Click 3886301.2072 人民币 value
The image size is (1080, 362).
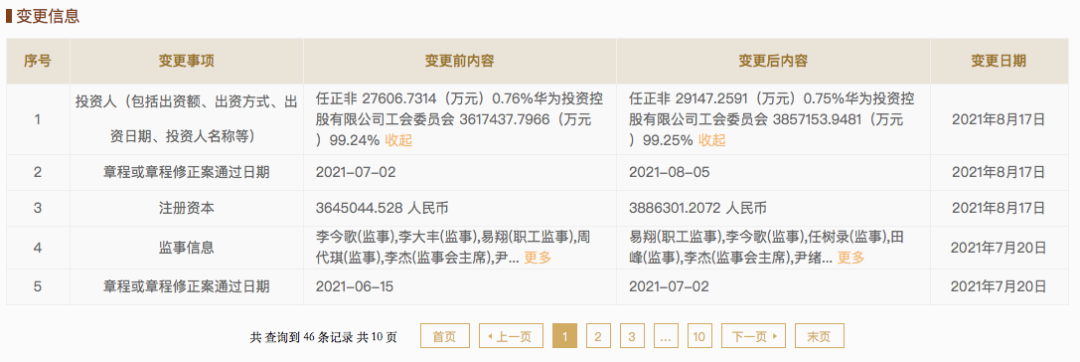[x=698, y=209]
